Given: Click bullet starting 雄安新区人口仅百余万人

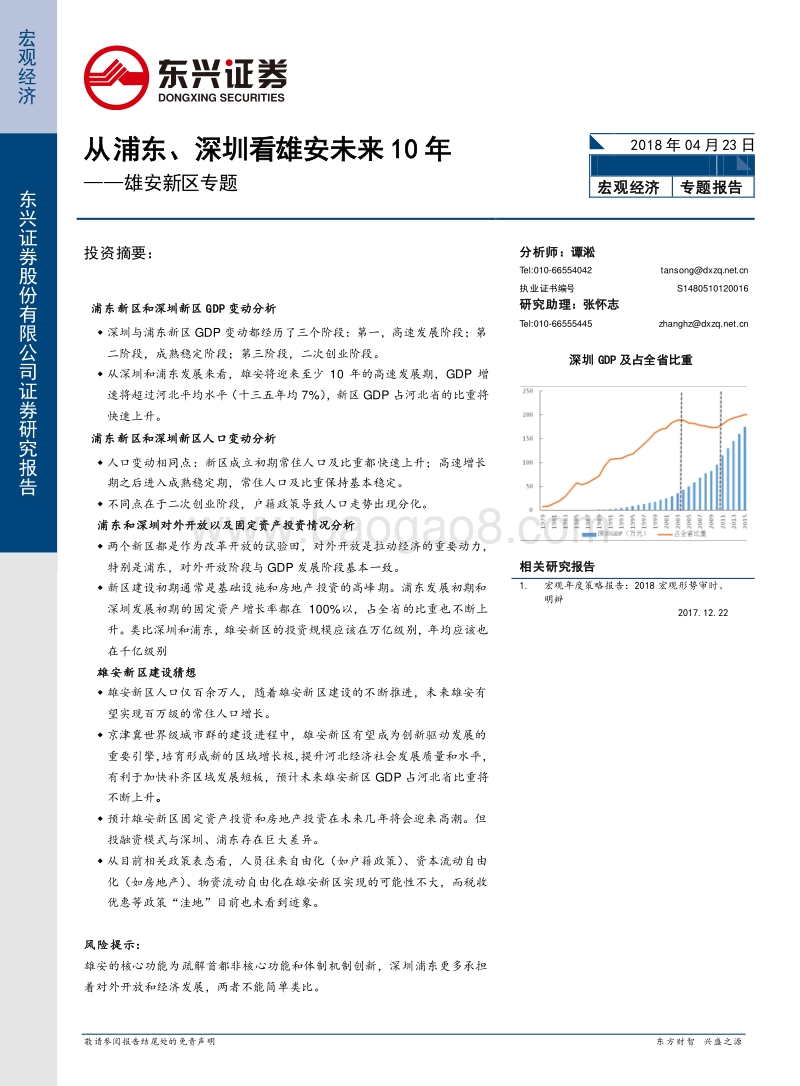Looking at the screenshot, I should coord(293,702).
